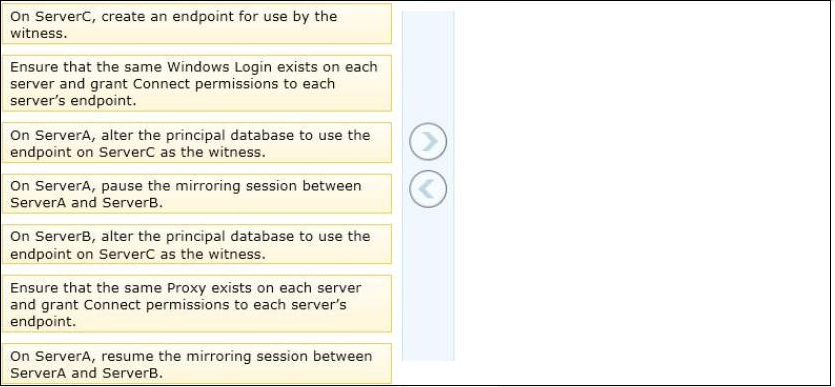Click the right arrow move button
835x387 pixels.
click(428, 142)
